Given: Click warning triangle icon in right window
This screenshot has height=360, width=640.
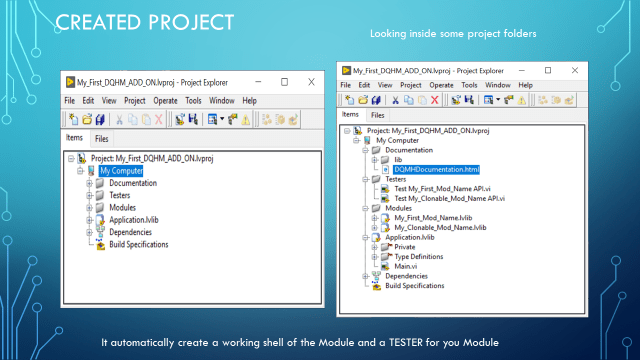Looking at the screenshot, I should click(x=522, y=100).
